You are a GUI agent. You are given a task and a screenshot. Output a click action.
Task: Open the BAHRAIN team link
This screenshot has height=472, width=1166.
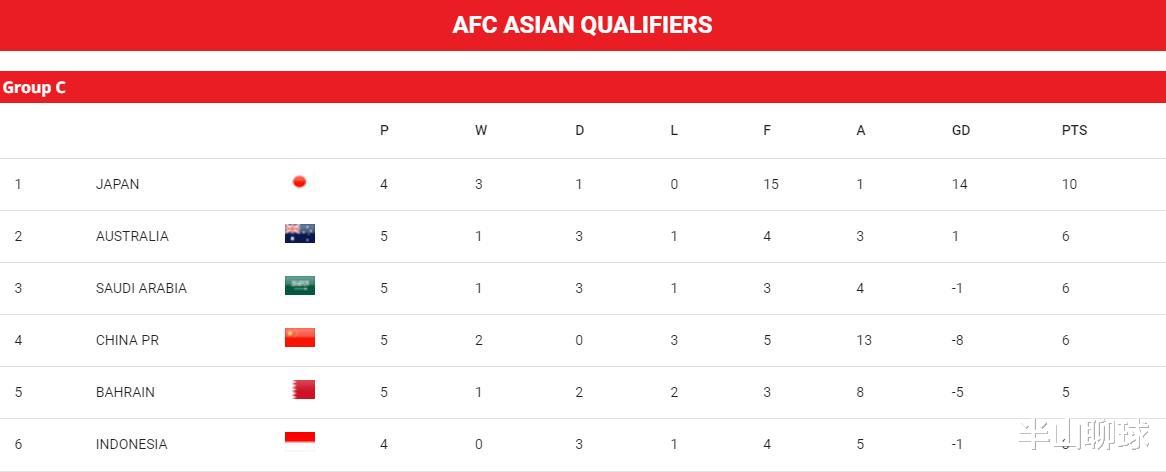pyautogui.click(x=125, y=392)
